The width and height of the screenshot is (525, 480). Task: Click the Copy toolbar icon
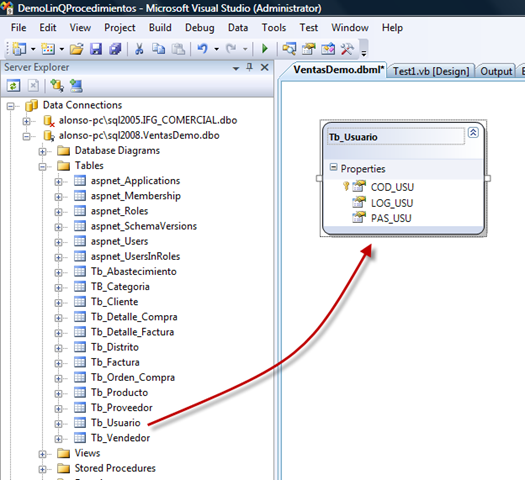point(158,49)
